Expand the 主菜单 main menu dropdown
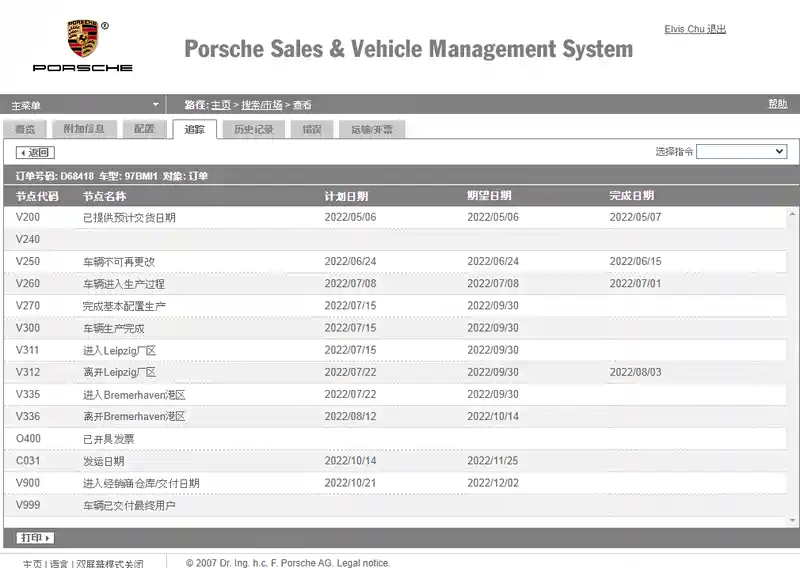800x568 pixels. pos(155,104)
